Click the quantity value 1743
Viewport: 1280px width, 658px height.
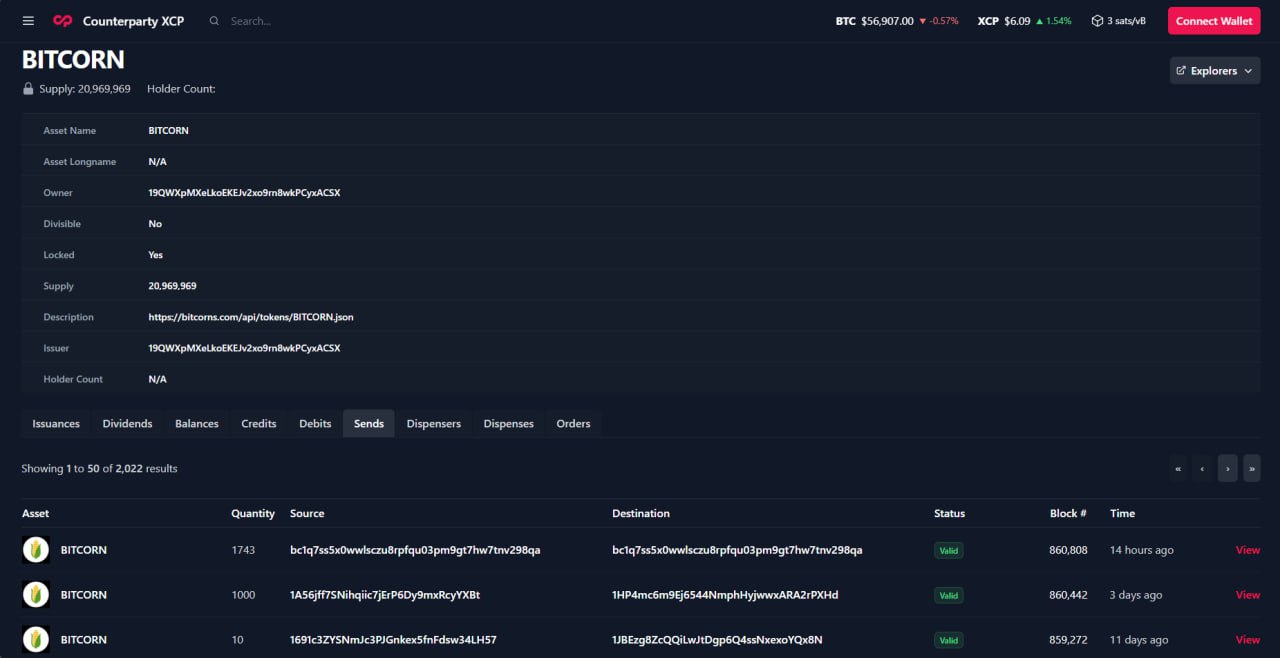click(x=243, y=550)
